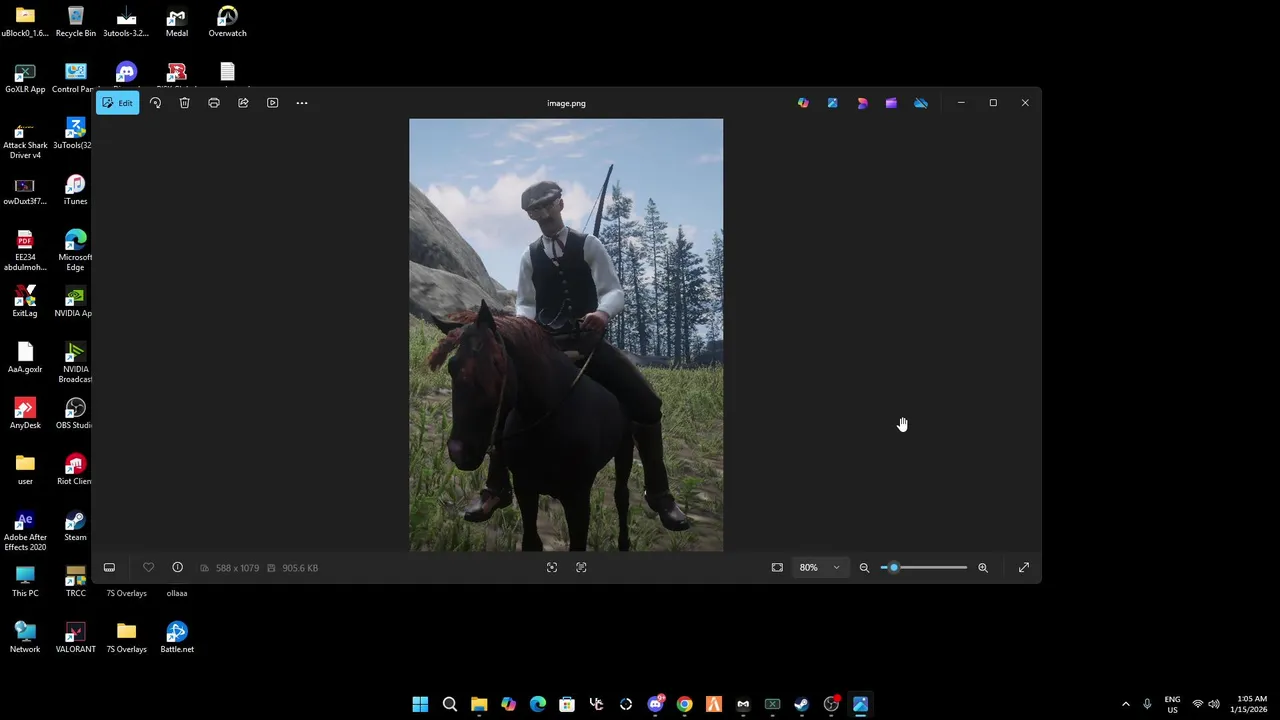The image size is (1280, 720).
Task: Click the taskbar microphone icon
Action: click(x=1147, y=704)
